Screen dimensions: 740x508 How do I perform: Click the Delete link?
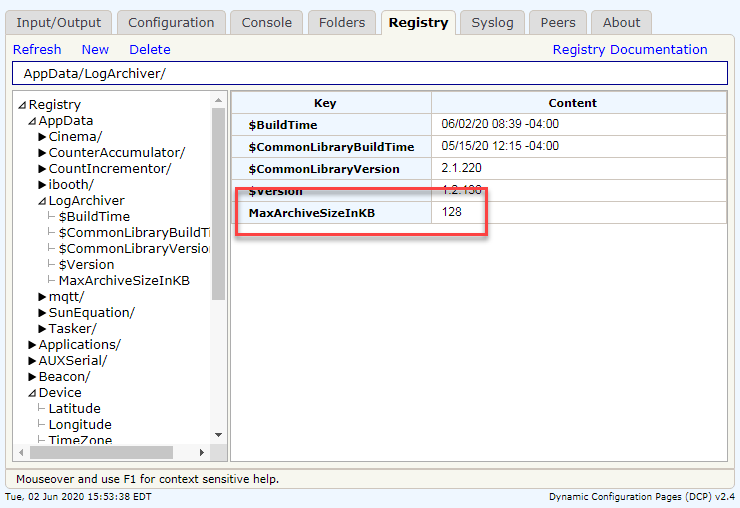[150, 50]
